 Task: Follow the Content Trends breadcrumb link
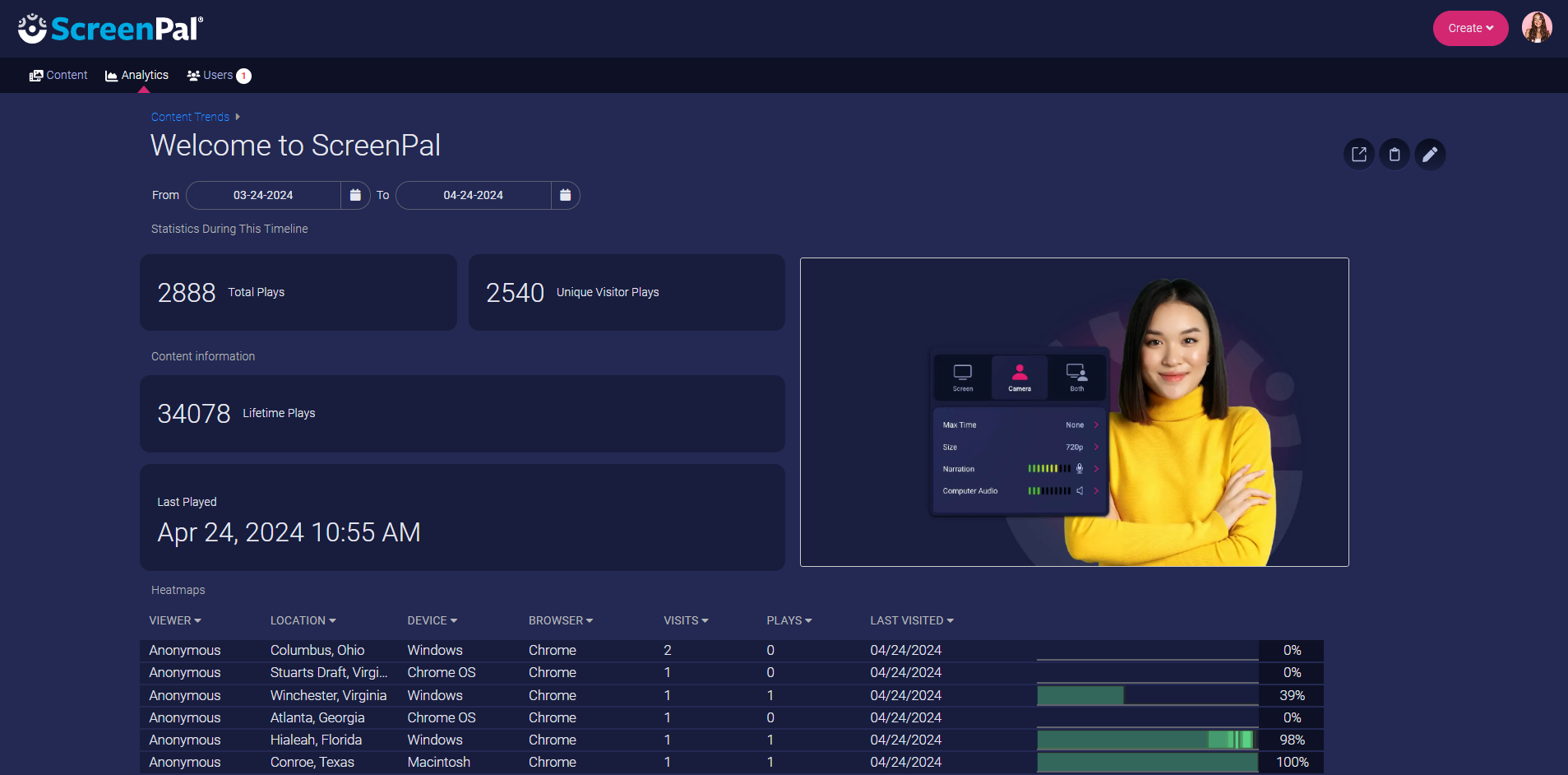pyautogui.click(x=190, y=117)
